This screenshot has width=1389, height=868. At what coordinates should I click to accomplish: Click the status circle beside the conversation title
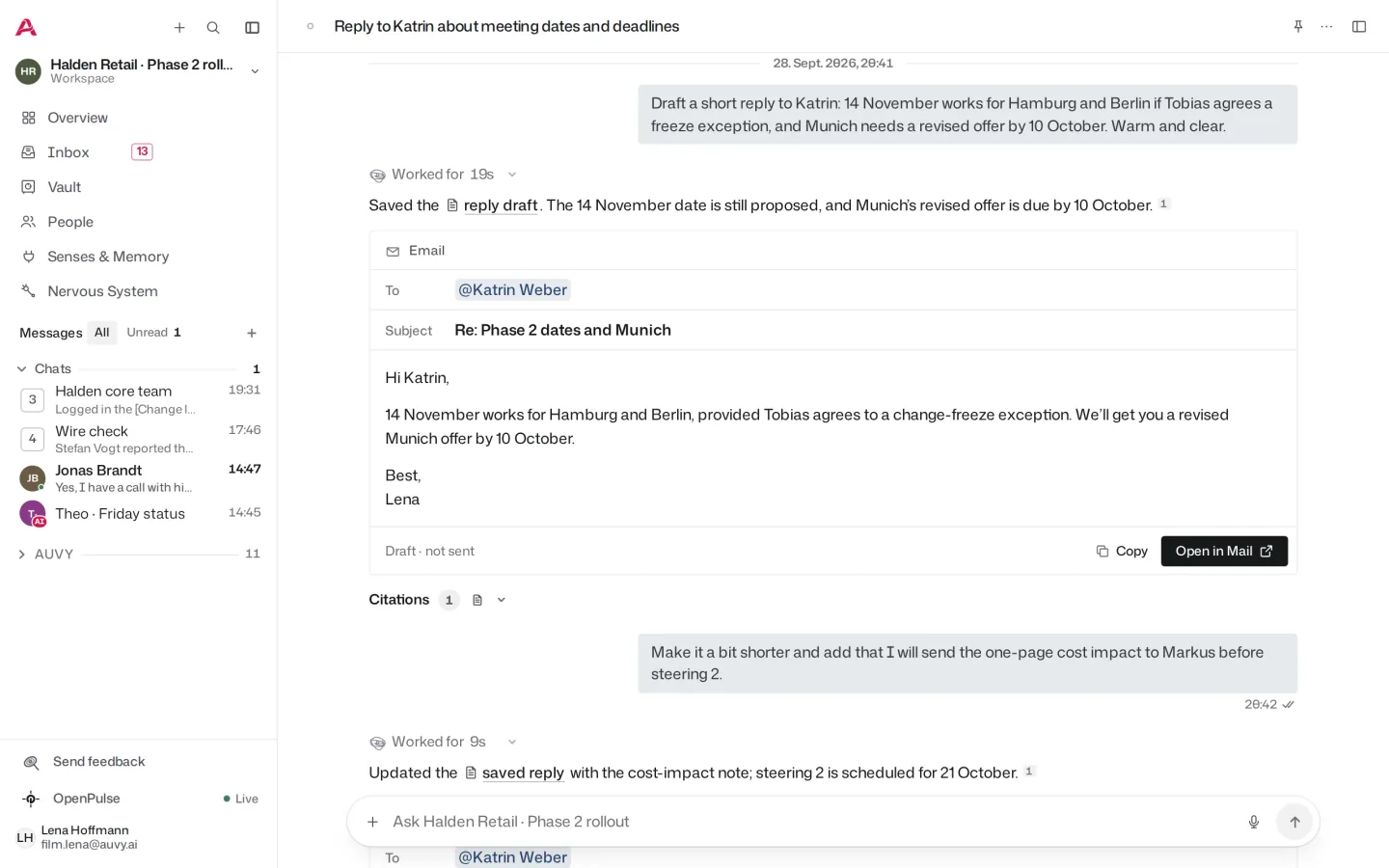310,26
